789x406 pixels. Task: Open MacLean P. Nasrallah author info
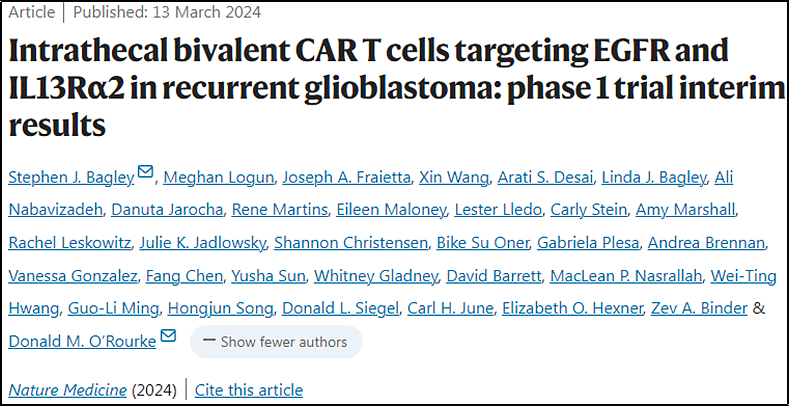[x=625, y=276]
